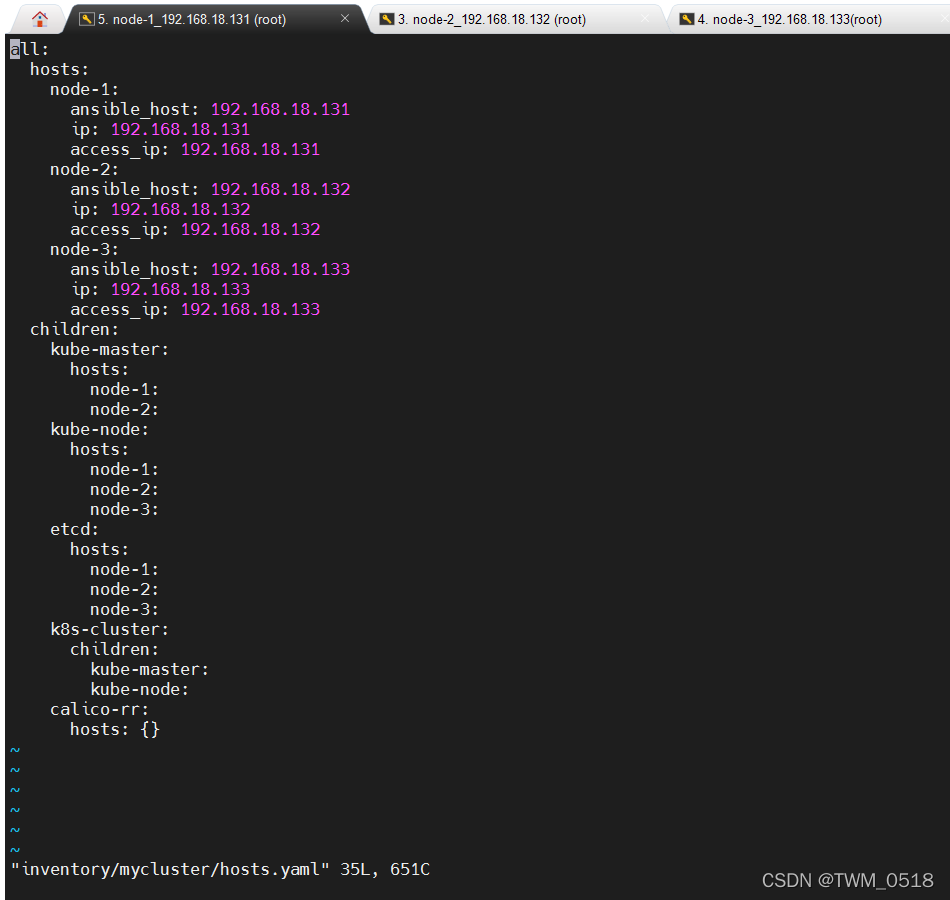950x900 pixels.
Task: Click the "etcd:" group line
Action: click(x=75, y=529)
